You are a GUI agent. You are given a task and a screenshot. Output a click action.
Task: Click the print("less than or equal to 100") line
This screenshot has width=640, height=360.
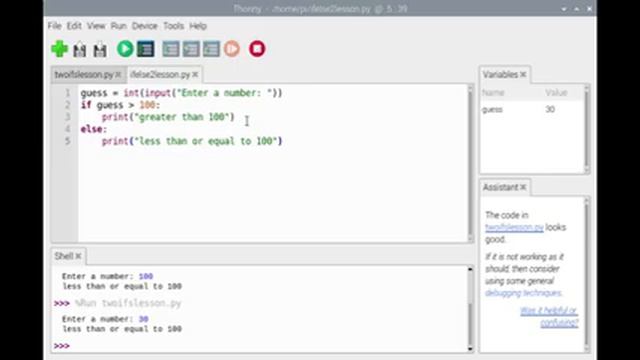pyautogui.click(x=192, y=141)
